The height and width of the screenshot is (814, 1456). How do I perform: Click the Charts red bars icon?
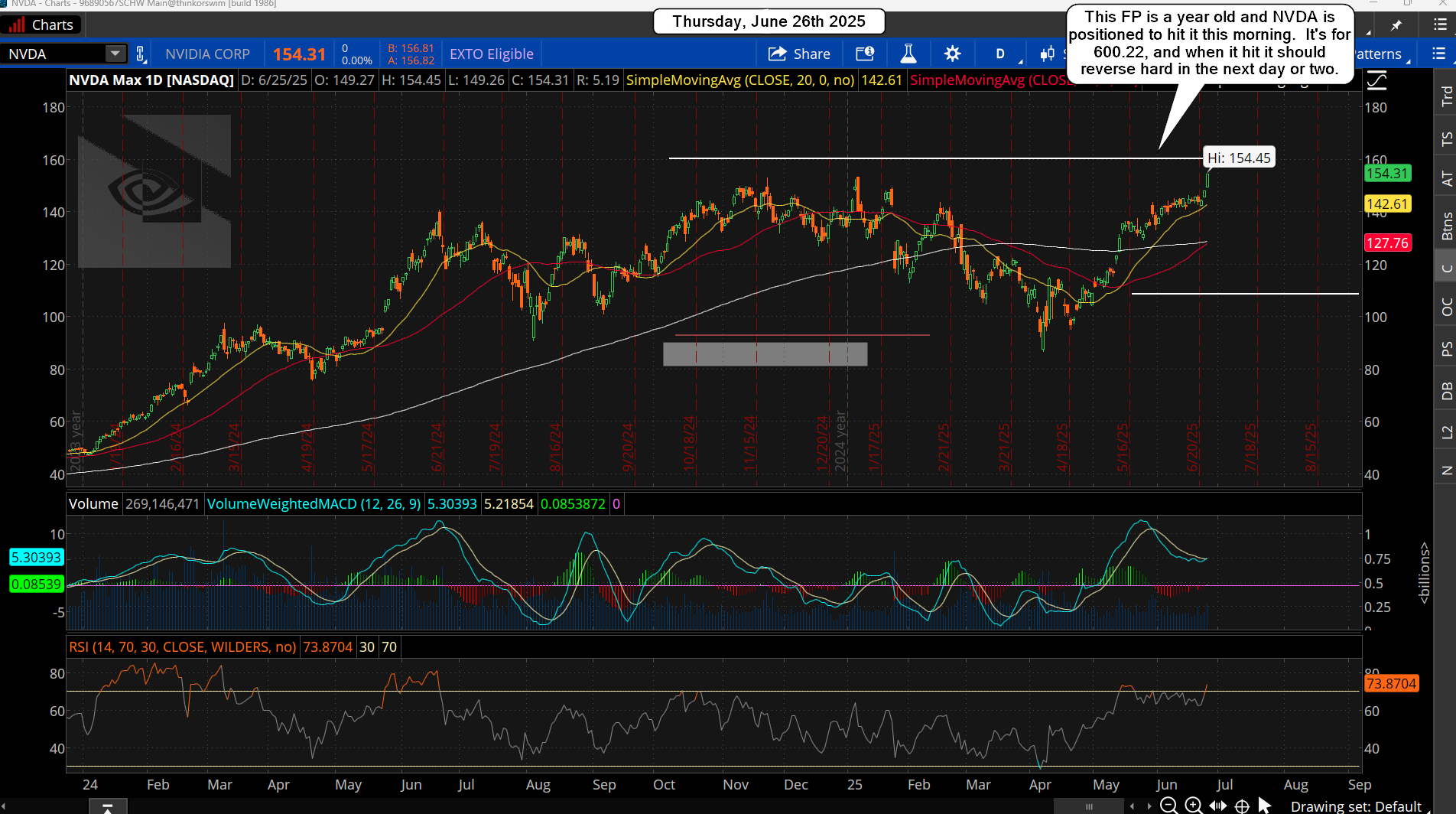click(x=15, y=25)
